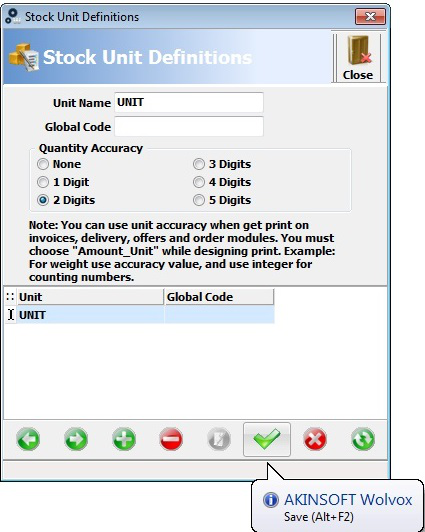
Task: Select 2 Digits radio button
Action: [43, 200]
